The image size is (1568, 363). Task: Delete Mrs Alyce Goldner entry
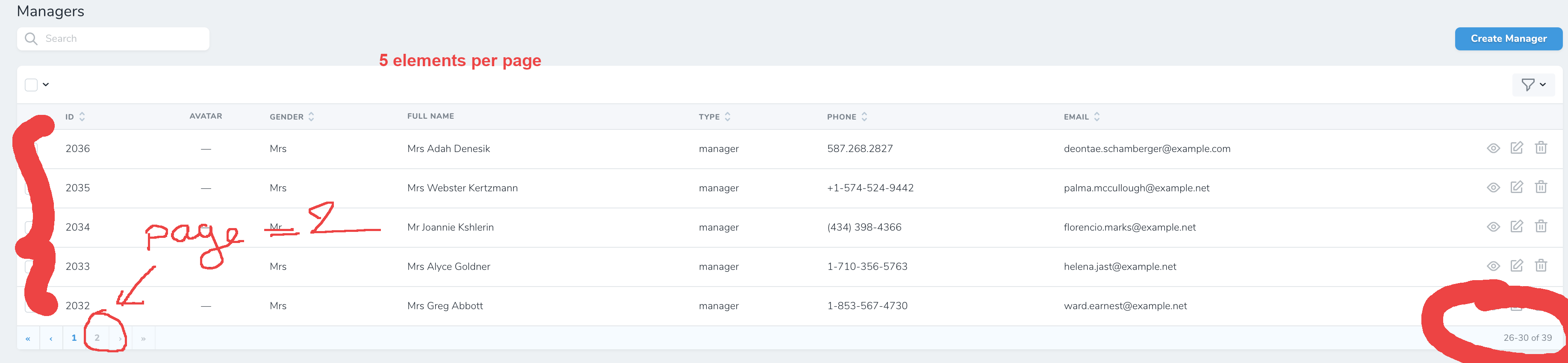[x=1541, y=266]
